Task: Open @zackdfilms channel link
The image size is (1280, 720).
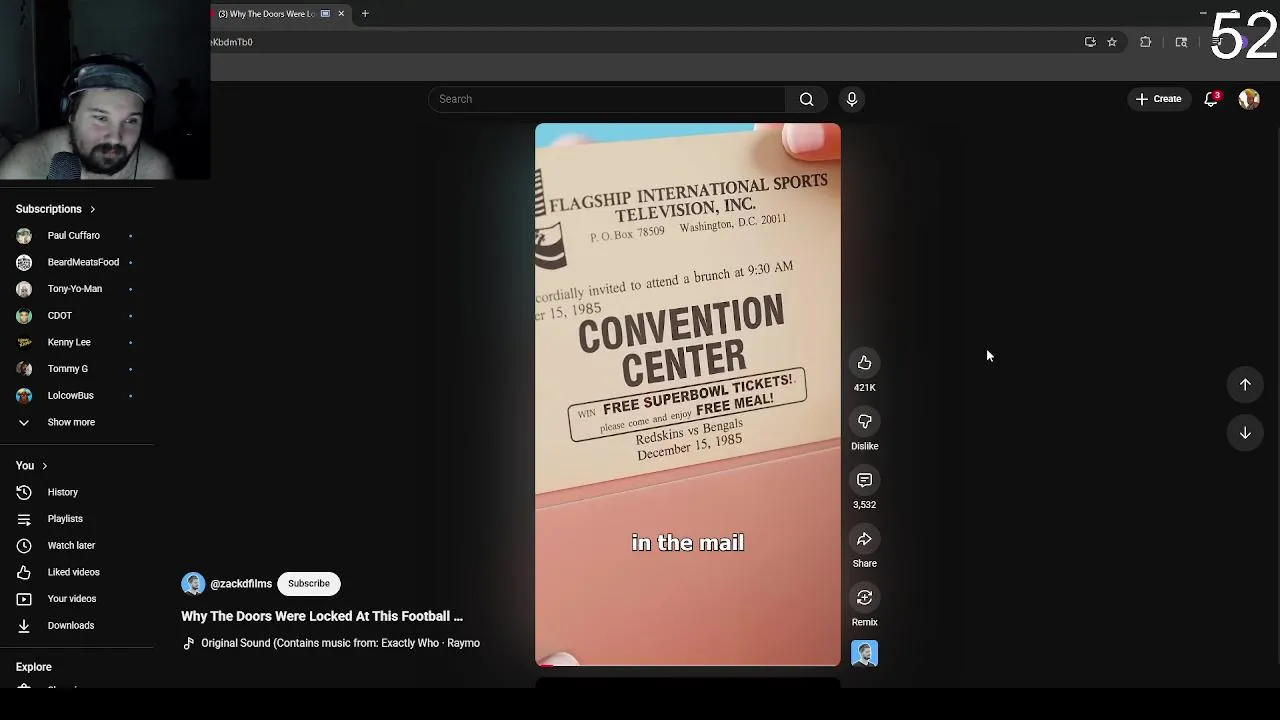Action: point(241,584)
